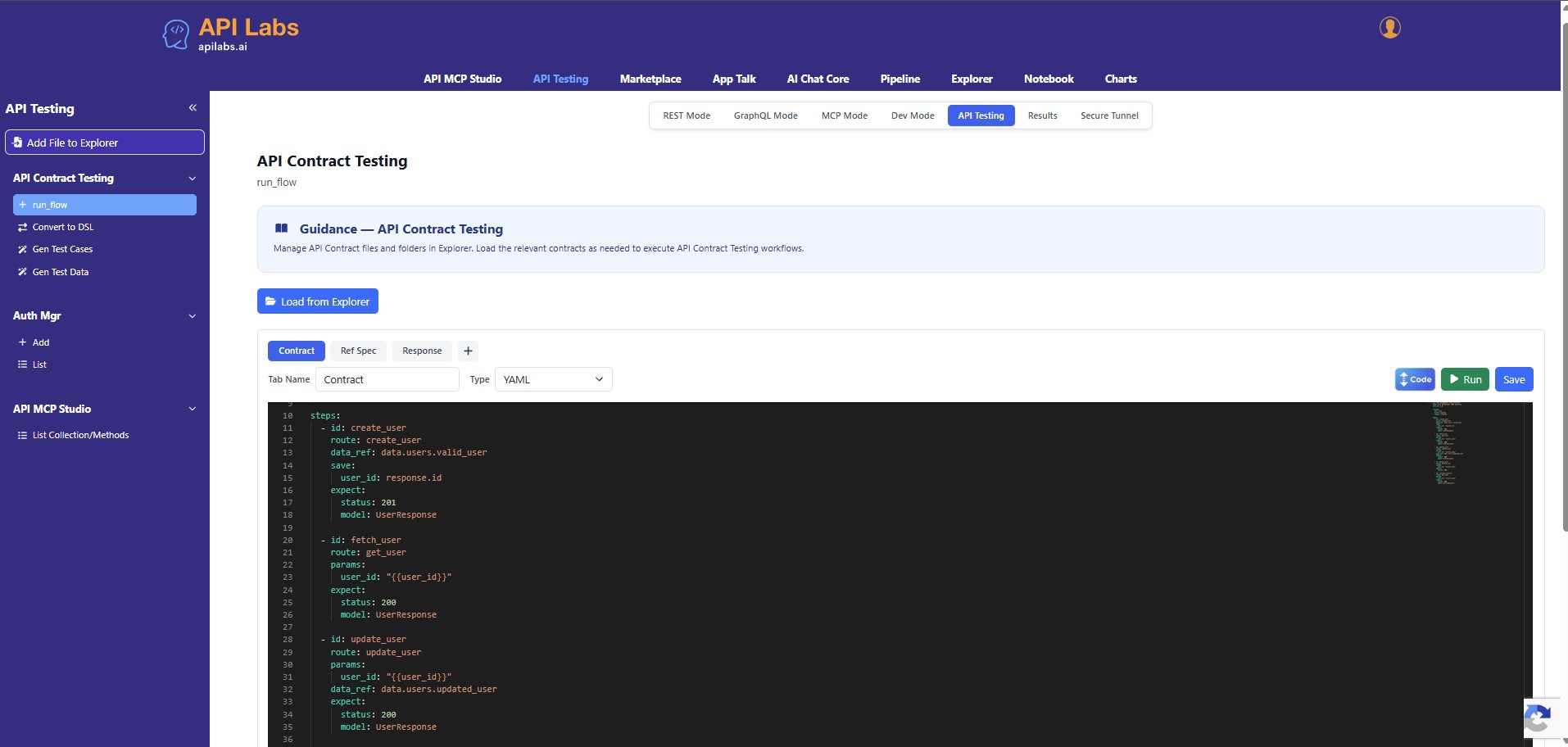Select the API Testing mode tab
Image resolution: width=1568 pixels, height=747 pixels.
click(x=981, y=115)
